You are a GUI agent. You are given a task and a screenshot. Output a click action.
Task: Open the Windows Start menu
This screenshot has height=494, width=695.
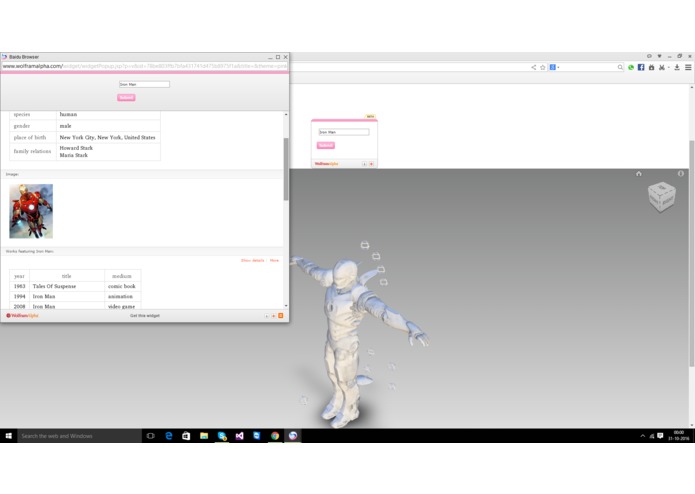[8, 436]
